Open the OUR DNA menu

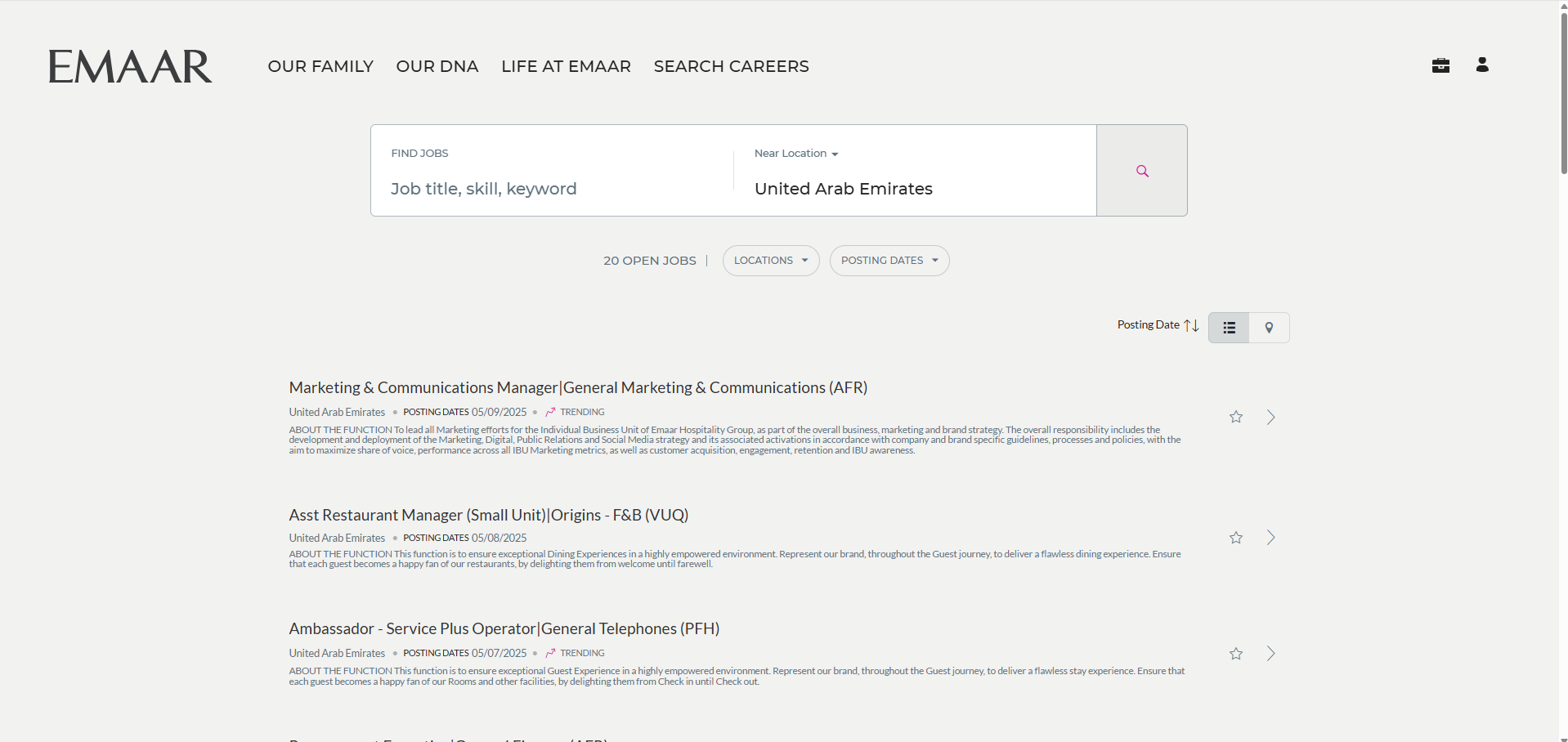pos(437,66)
